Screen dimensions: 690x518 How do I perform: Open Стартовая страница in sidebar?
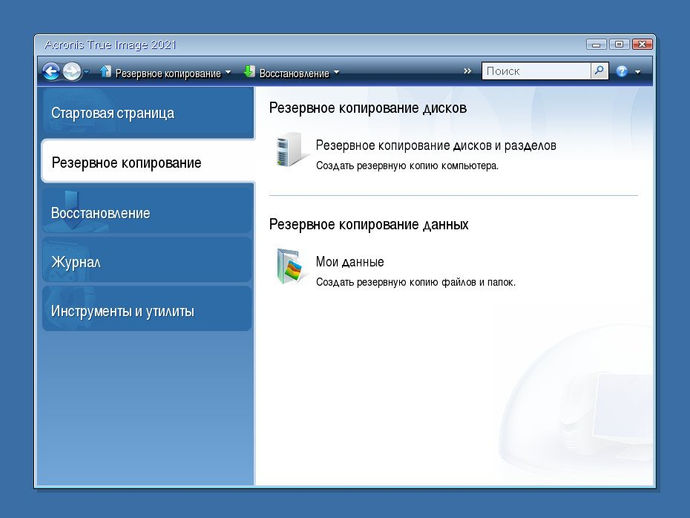[x=147, y=113]
